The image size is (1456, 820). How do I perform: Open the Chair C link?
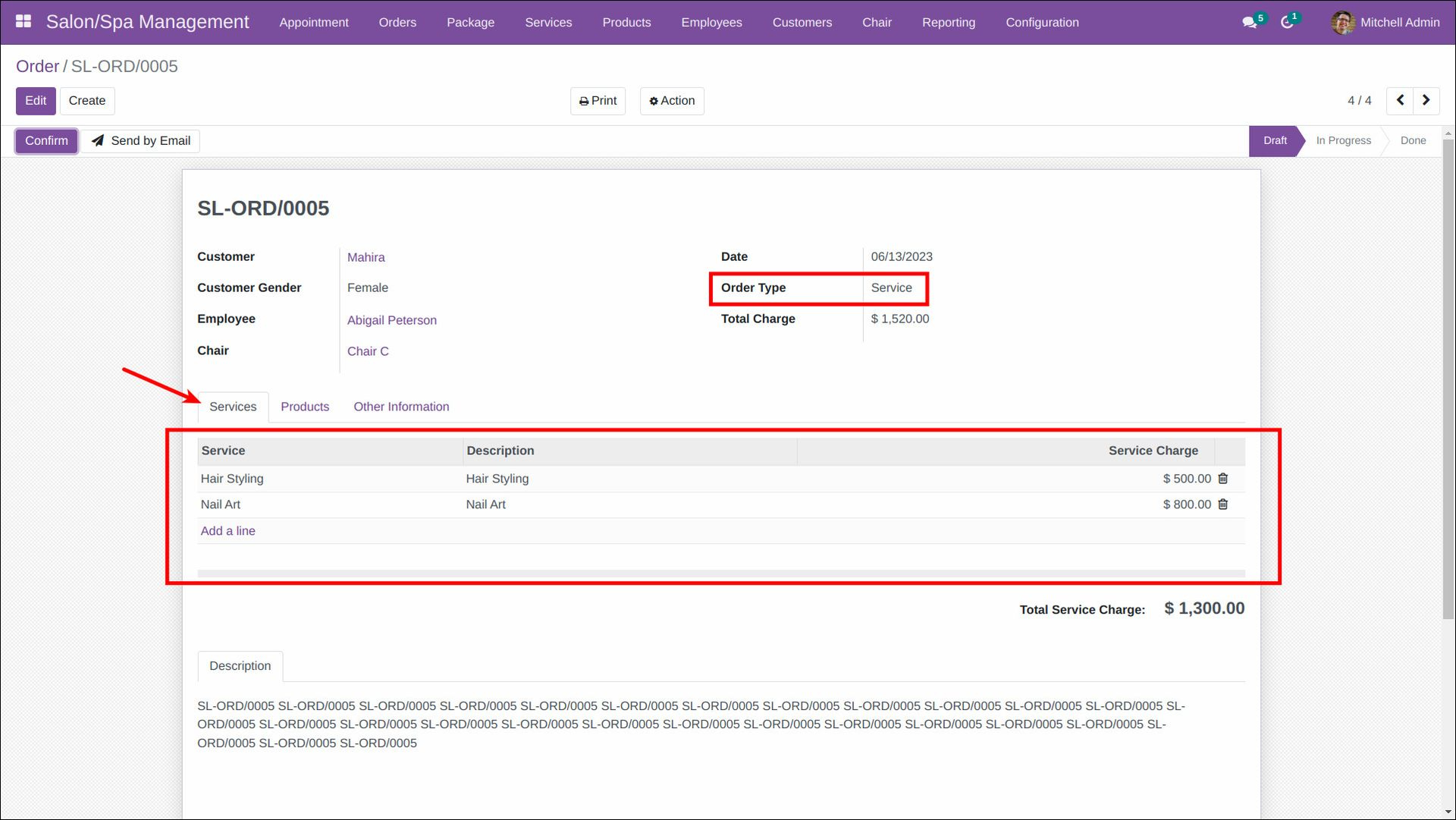click(x=368, y=352)
